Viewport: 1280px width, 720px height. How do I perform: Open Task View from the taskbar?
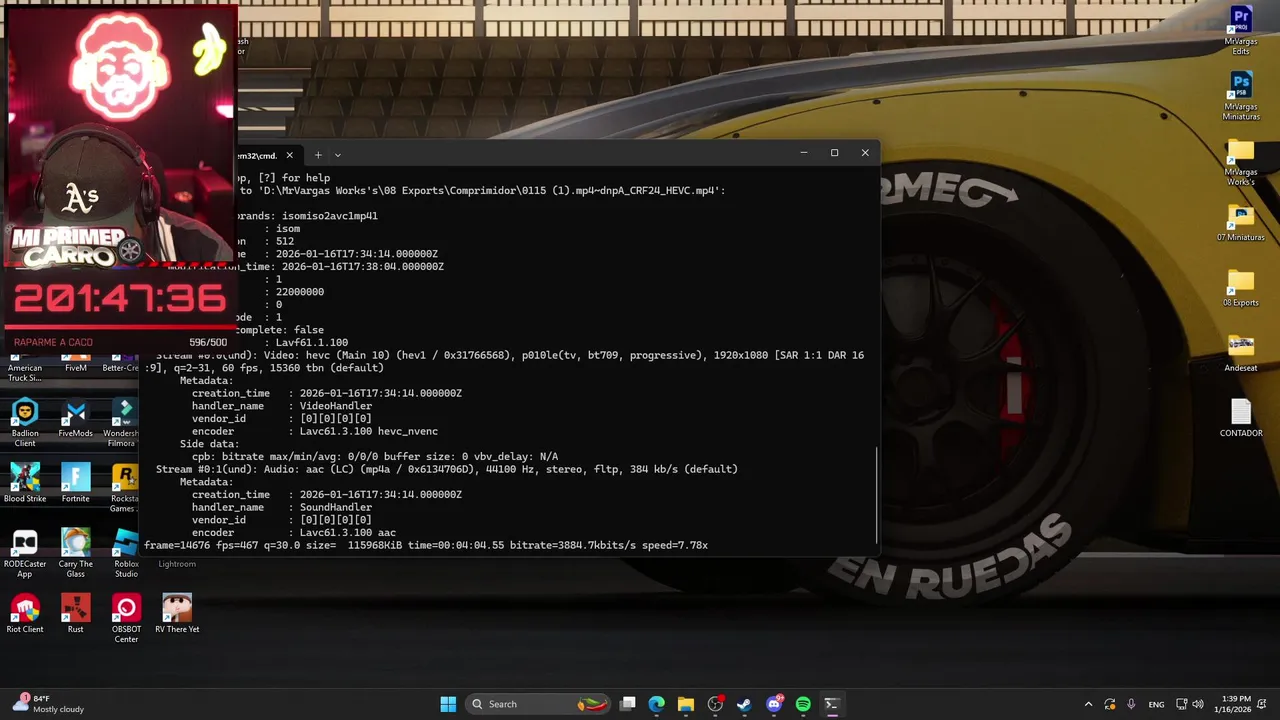627,704
